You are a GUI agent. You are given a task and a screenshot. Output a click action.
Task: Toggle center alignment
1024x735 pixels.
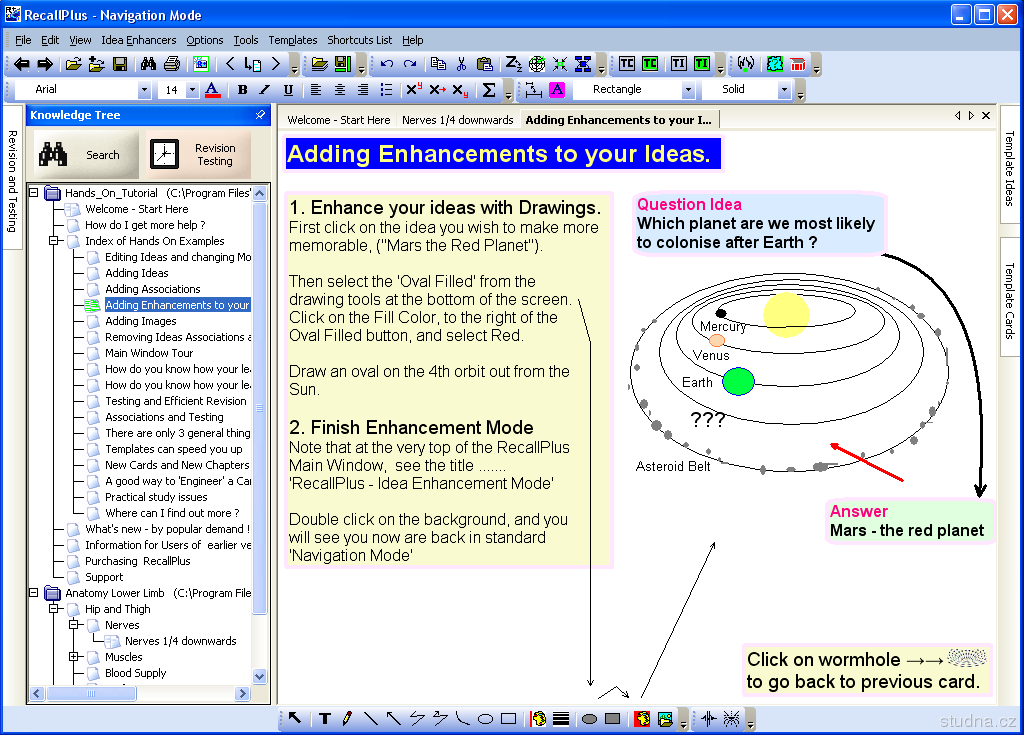pyautogui.click(x=340, y=90)
